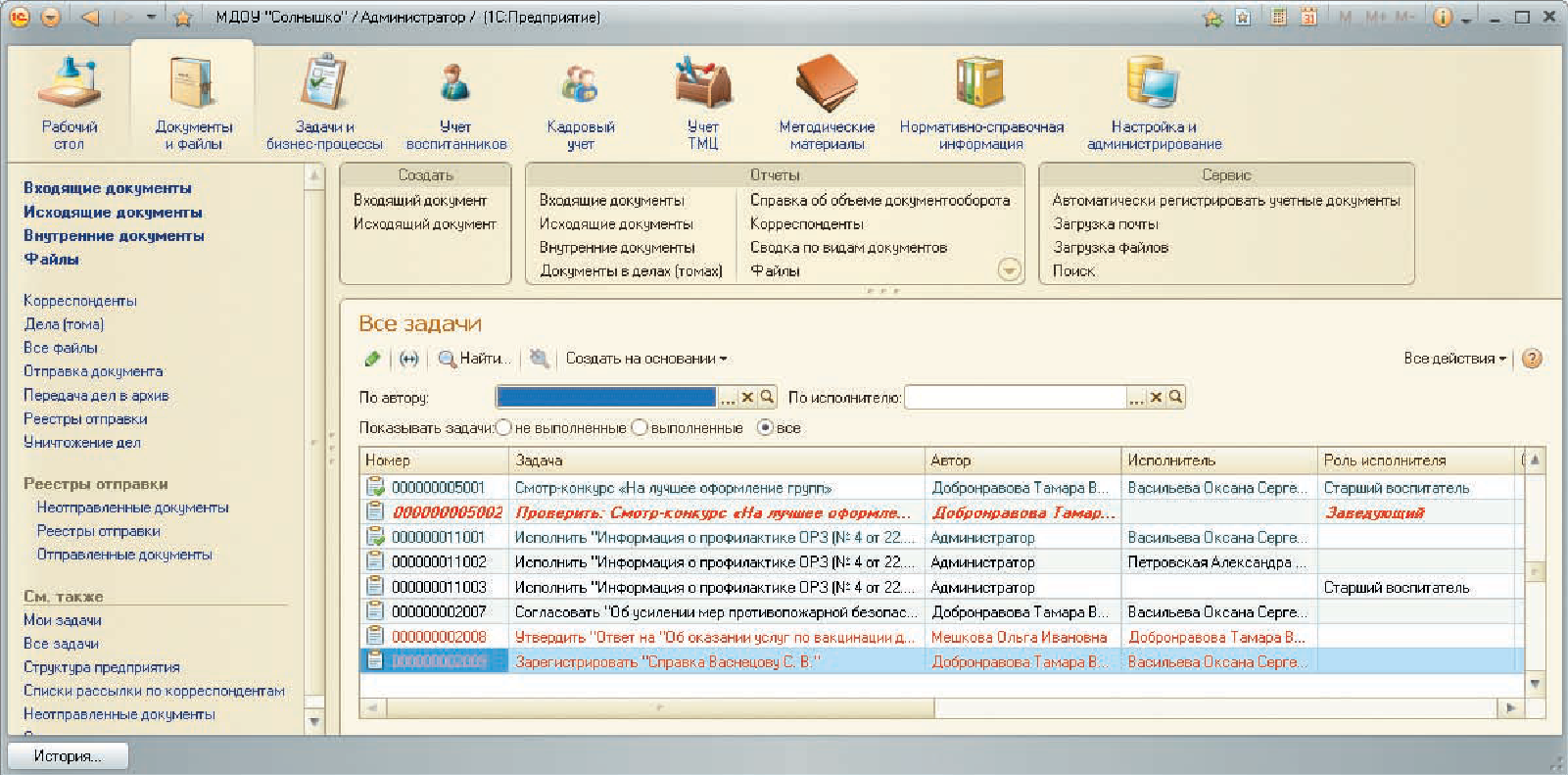Open Учет ТМЦ toolbox section
This screenshot has width=1568, height=775.
pos(702,103)
